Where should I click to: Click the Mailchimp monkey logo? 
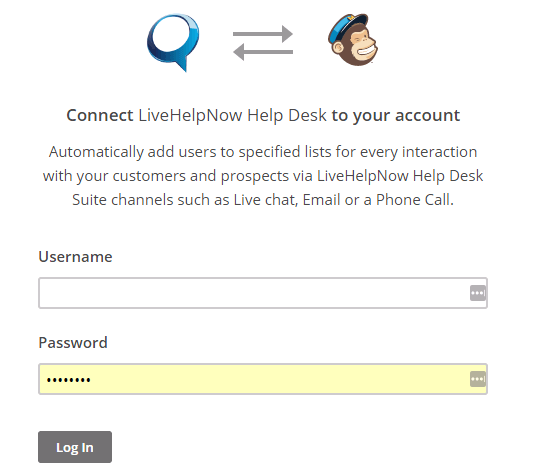point(353,40)
